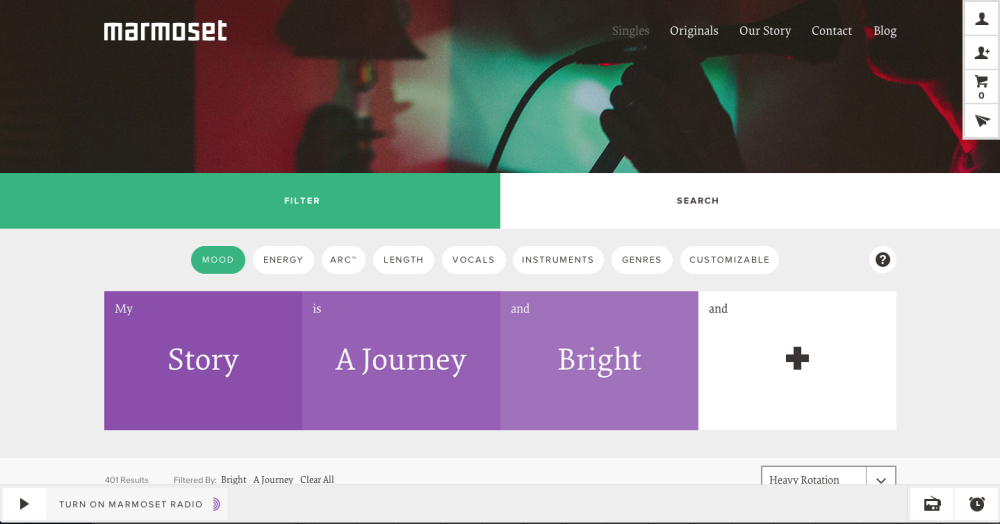Open Originals in the top navigation
Image resolution: width=1000 pixels, height=524 pixels.
pyautogui.click(x=694, y=31)
